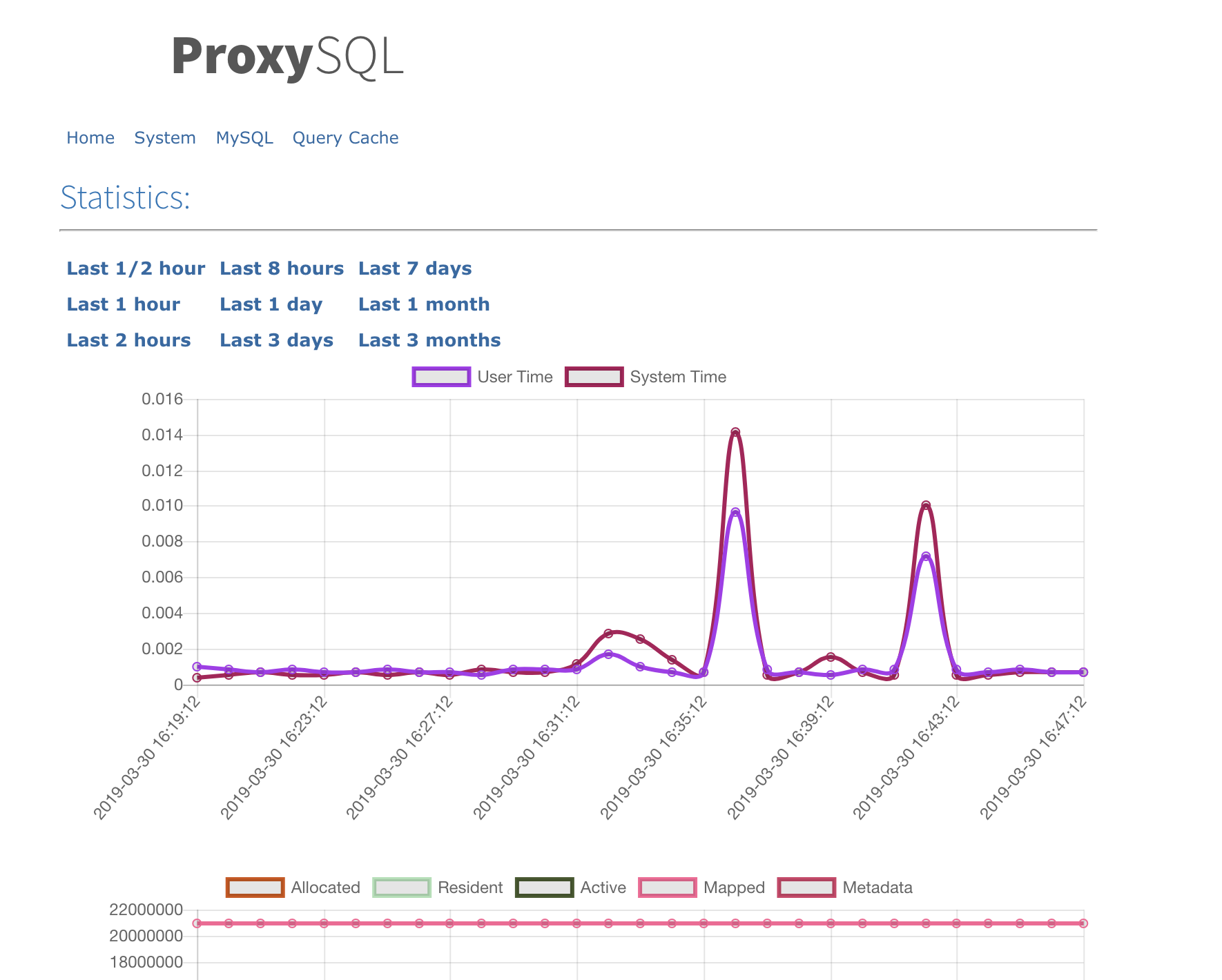Show data for the Last 3 days
This screenshot has height=980, width=1222.
[277, 340]
